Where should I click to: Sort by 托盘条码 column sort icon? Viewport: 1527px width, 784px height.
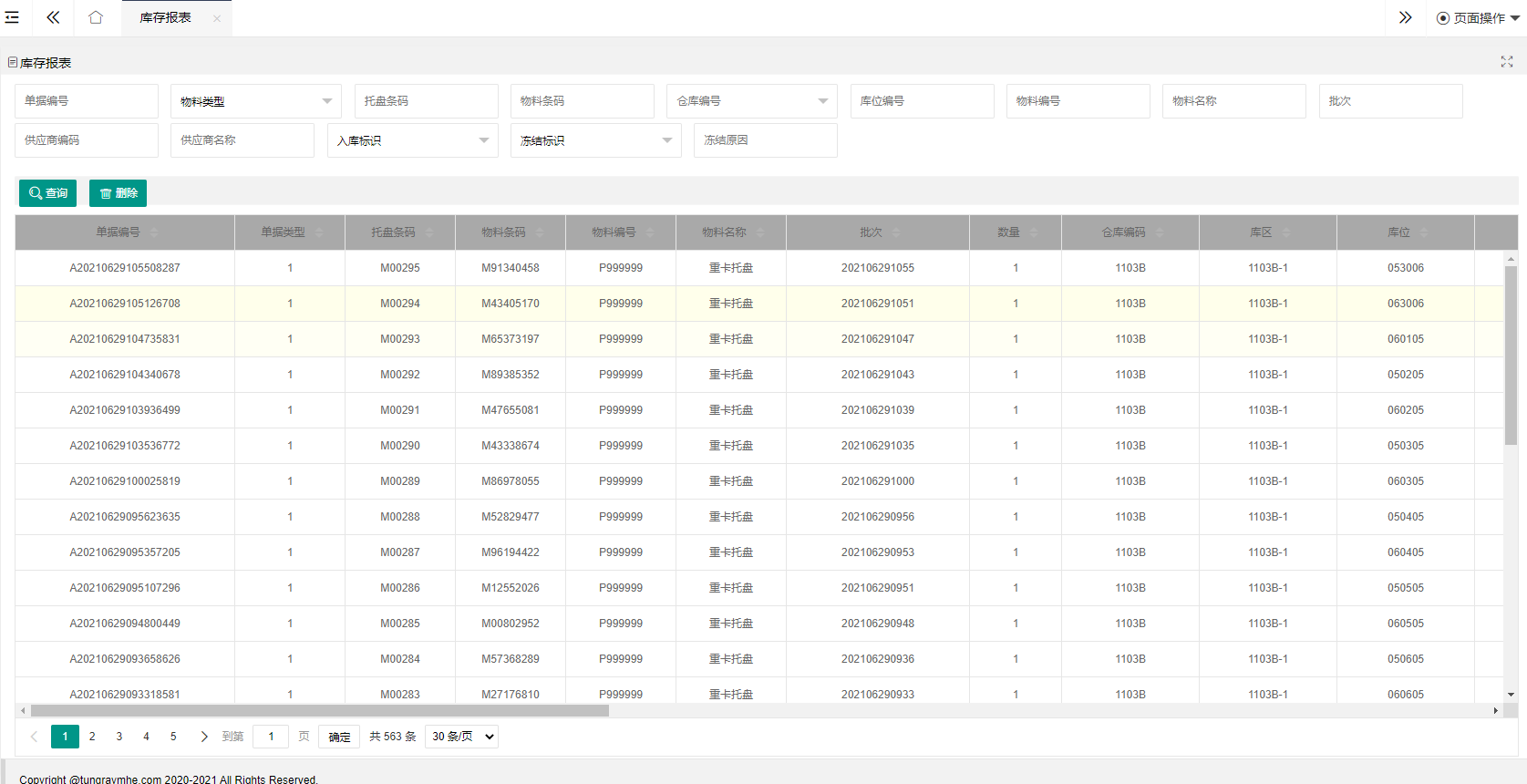tap(429, 232)
